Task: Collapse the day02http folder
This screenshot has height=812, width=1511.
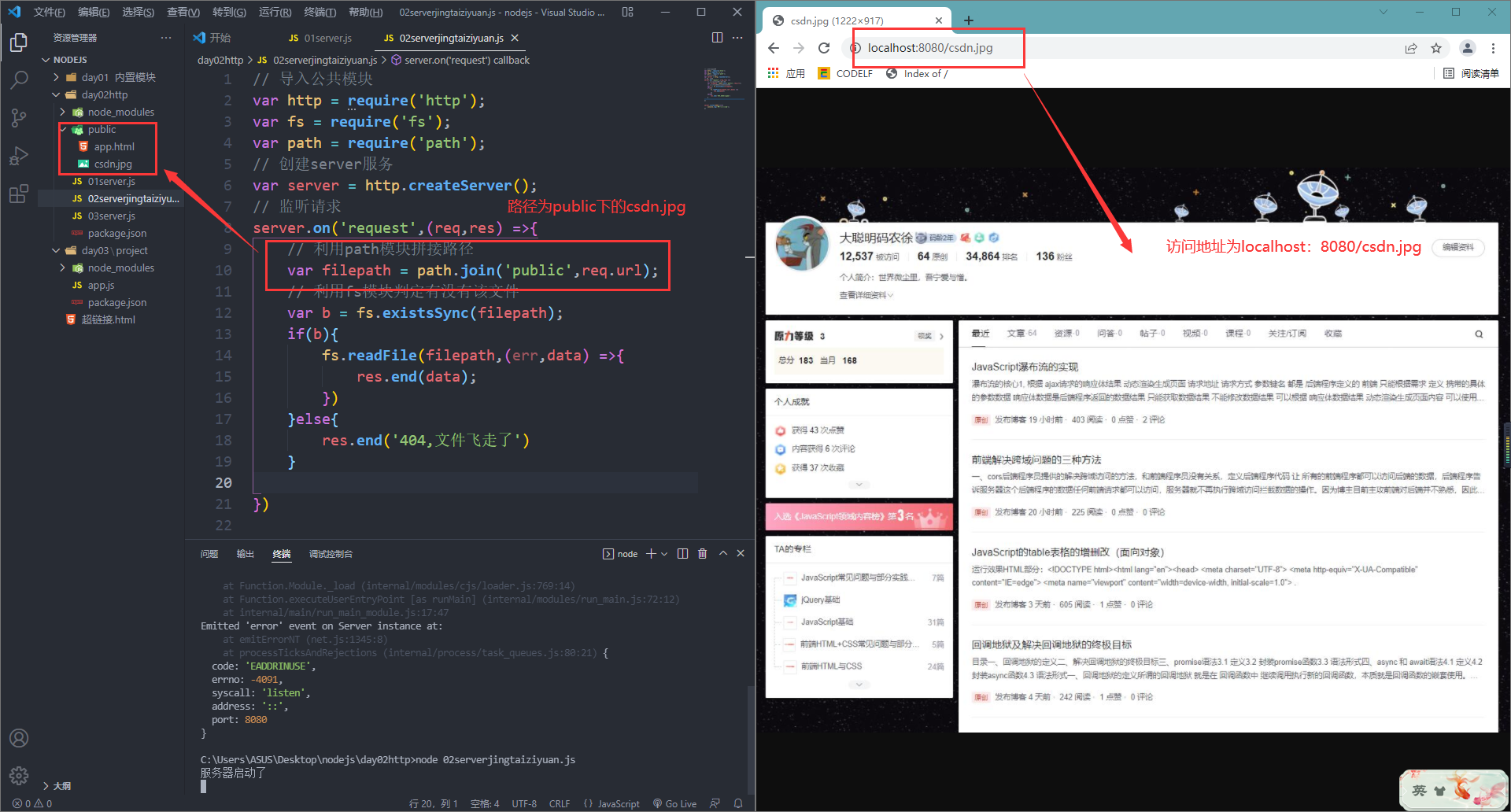Action: point(57,94)
